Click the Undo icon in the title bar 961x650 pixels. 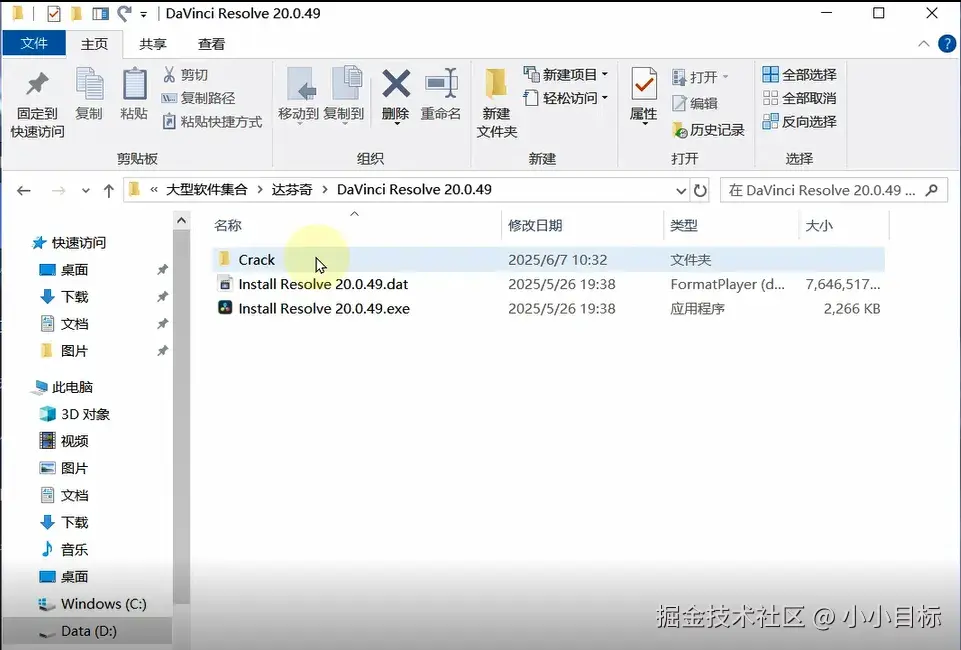(124, 13)
